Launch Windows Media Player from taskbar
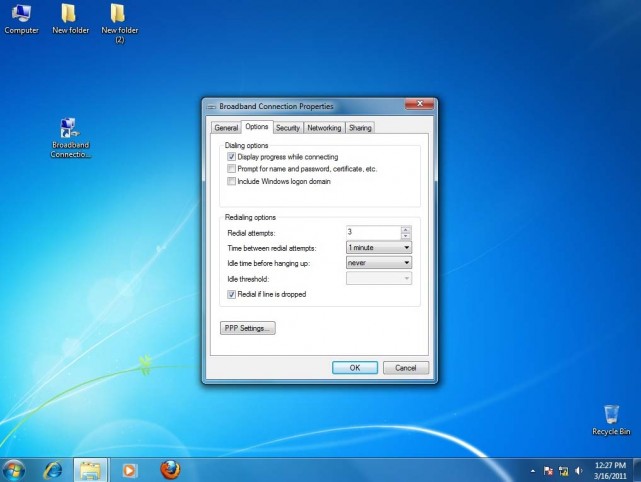This screenshot has width=641, height=482. (130, 470)
